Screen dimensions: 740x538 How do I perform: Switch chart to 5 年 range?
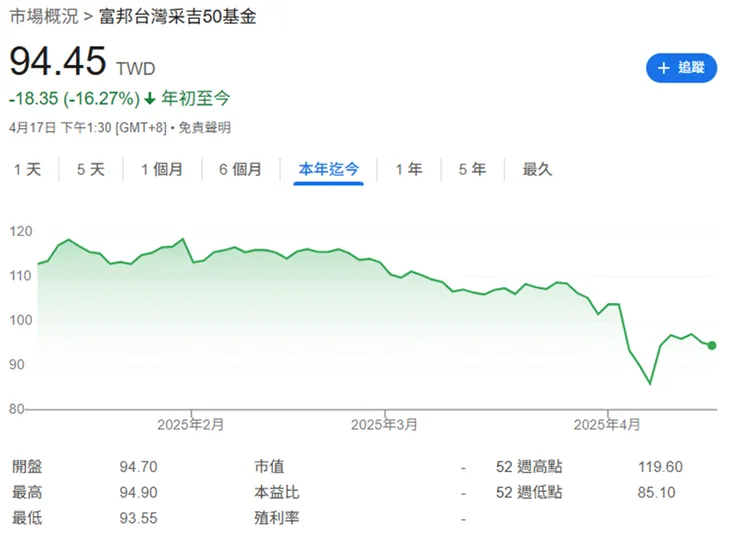click(x=472, y=169)
